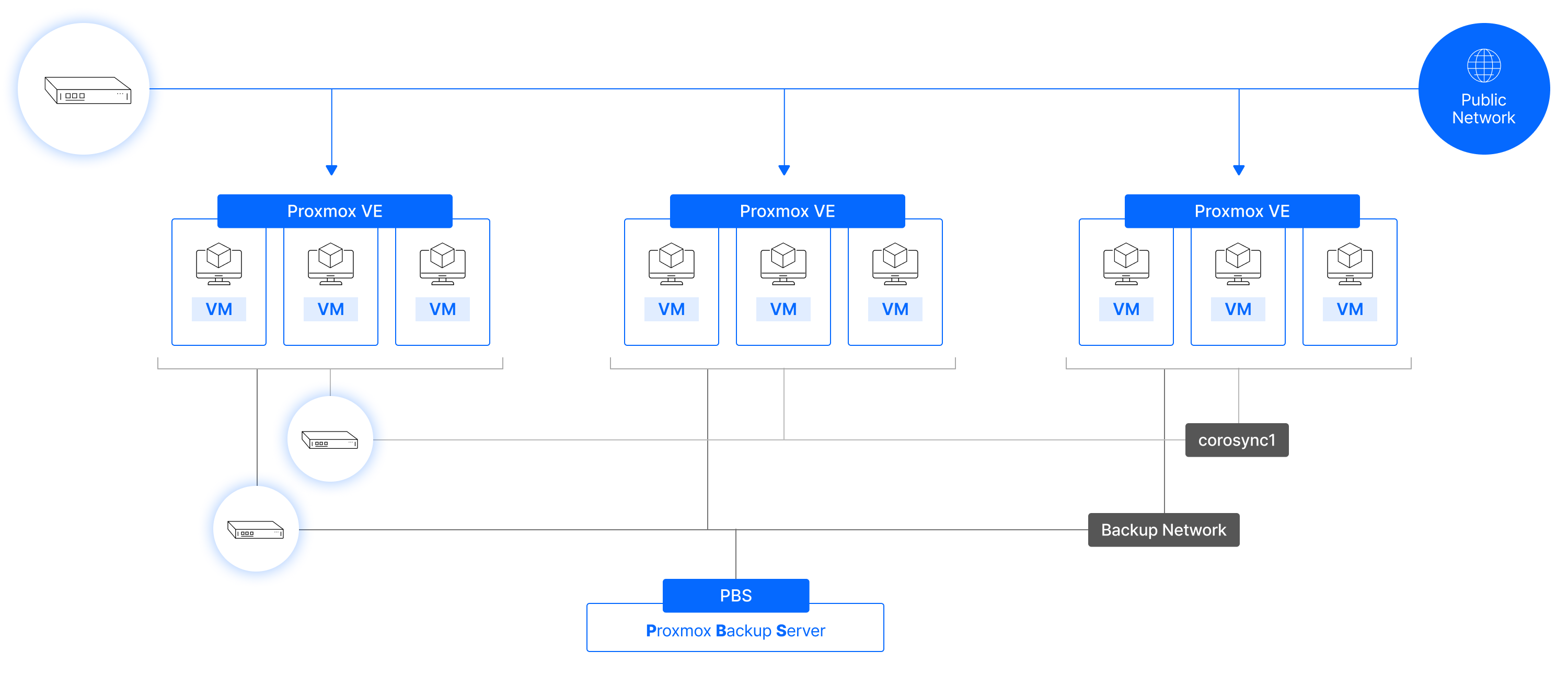Select middle VM monitor icon in right Proxmox node
1568x675 pixels.
pos(1238,264)
